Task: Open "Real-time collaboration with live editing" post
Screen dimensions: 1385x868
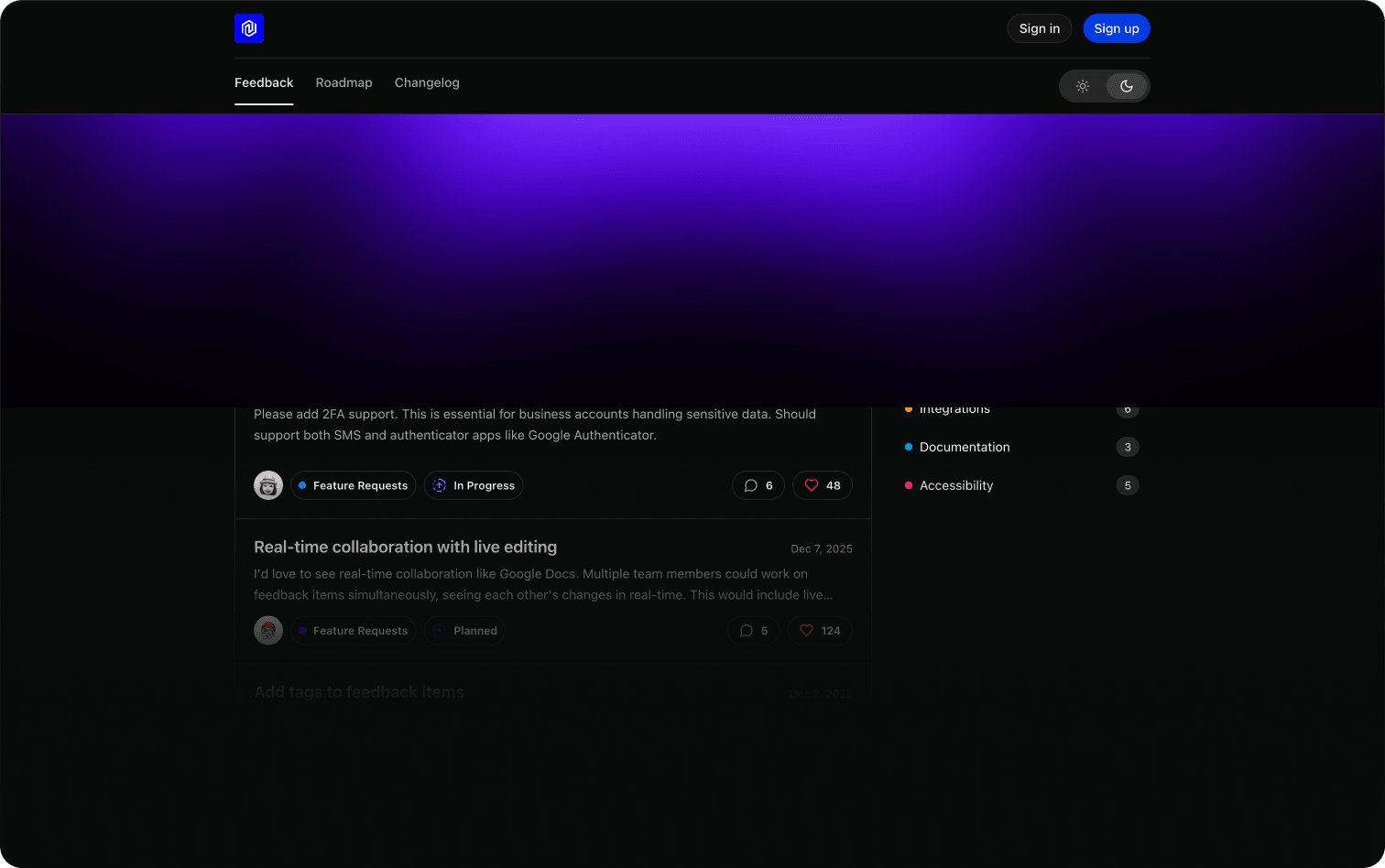Action: click(405, 547)
